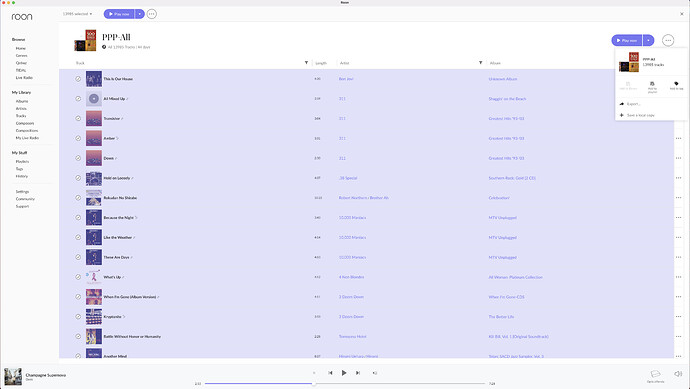
Task: Open Playlists under My Stuff
Action: pyautogui.click(x=22, y=161)
